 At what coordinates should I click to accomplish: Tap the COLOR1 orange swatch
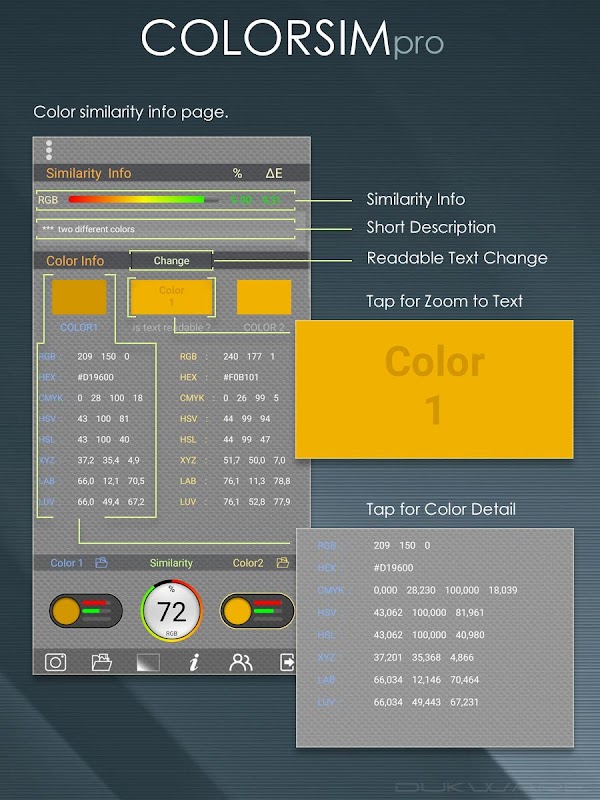pyautogui.click(x=79, y=297)
